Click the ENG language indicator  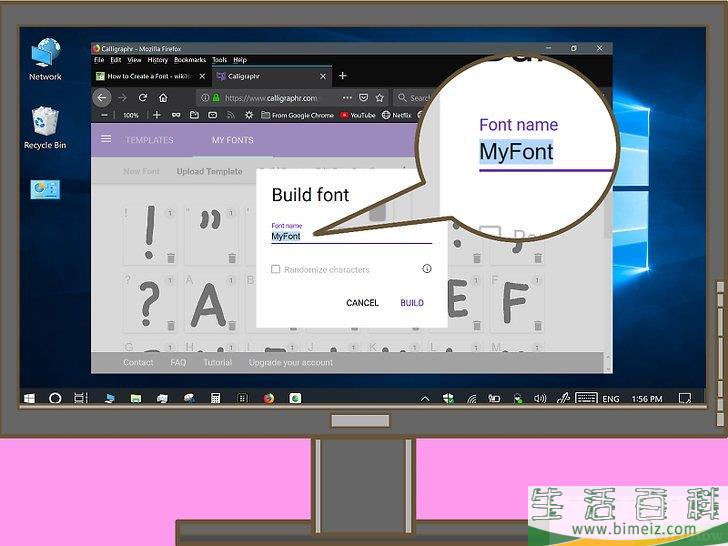coord(611,399)
